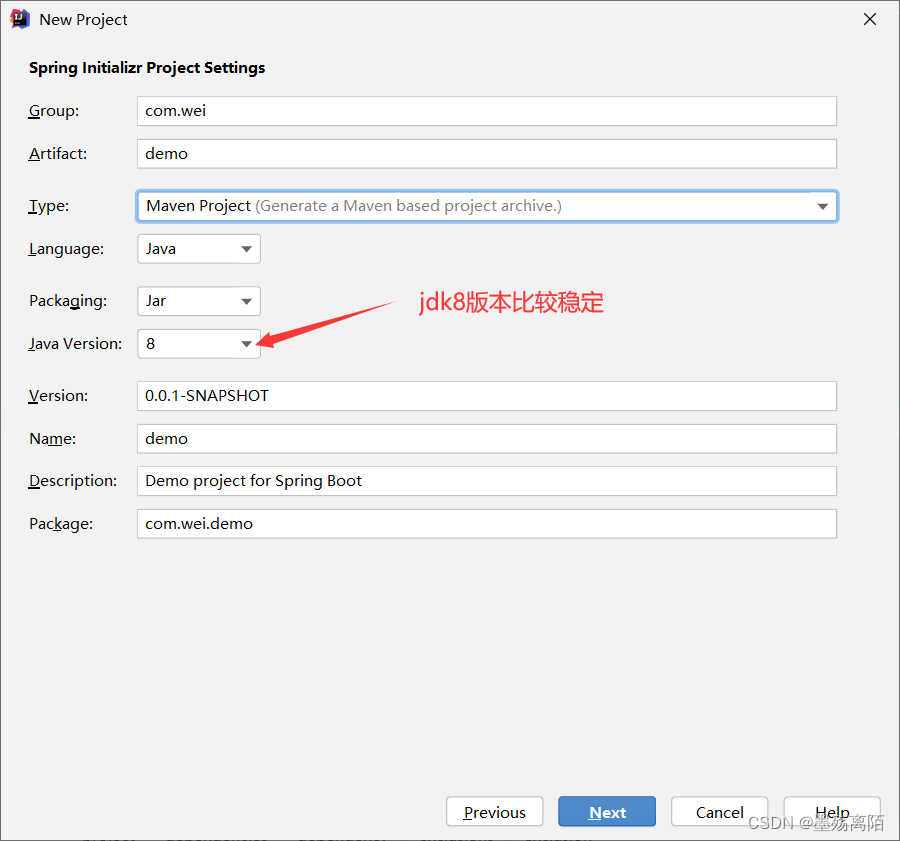The height and width of the screenshot is (841, 900).
Task: Open the Java Version dropdown
Action: click(x=199, y=344)
